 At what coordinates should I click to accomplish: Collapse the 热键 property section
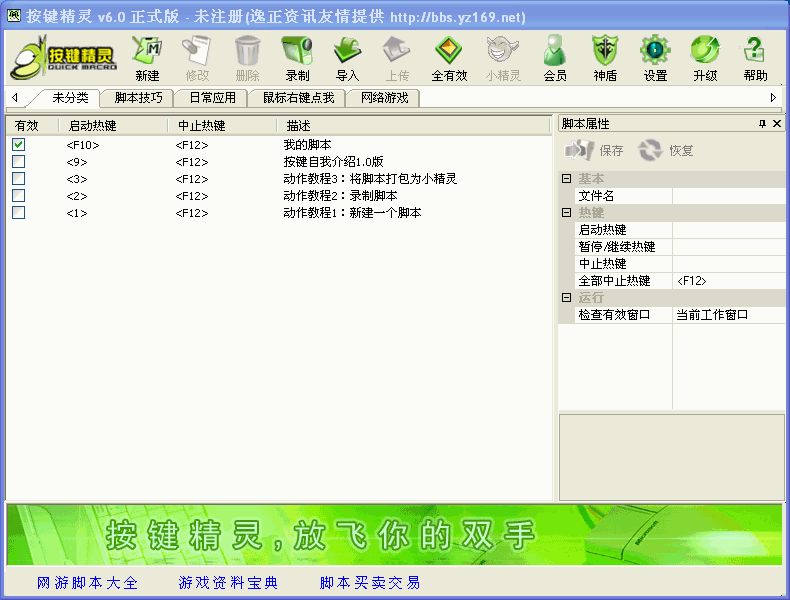click(566, 213)
